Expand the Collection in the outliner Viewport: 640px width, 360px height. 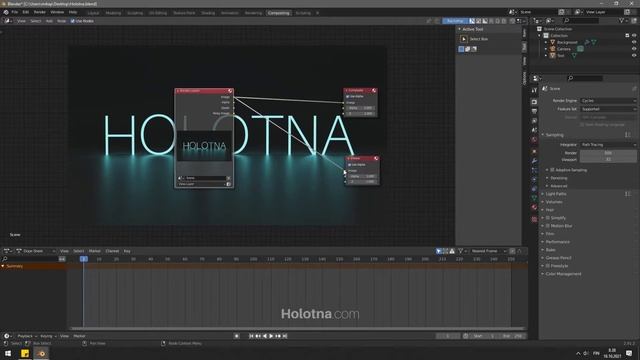coord(540,36)
